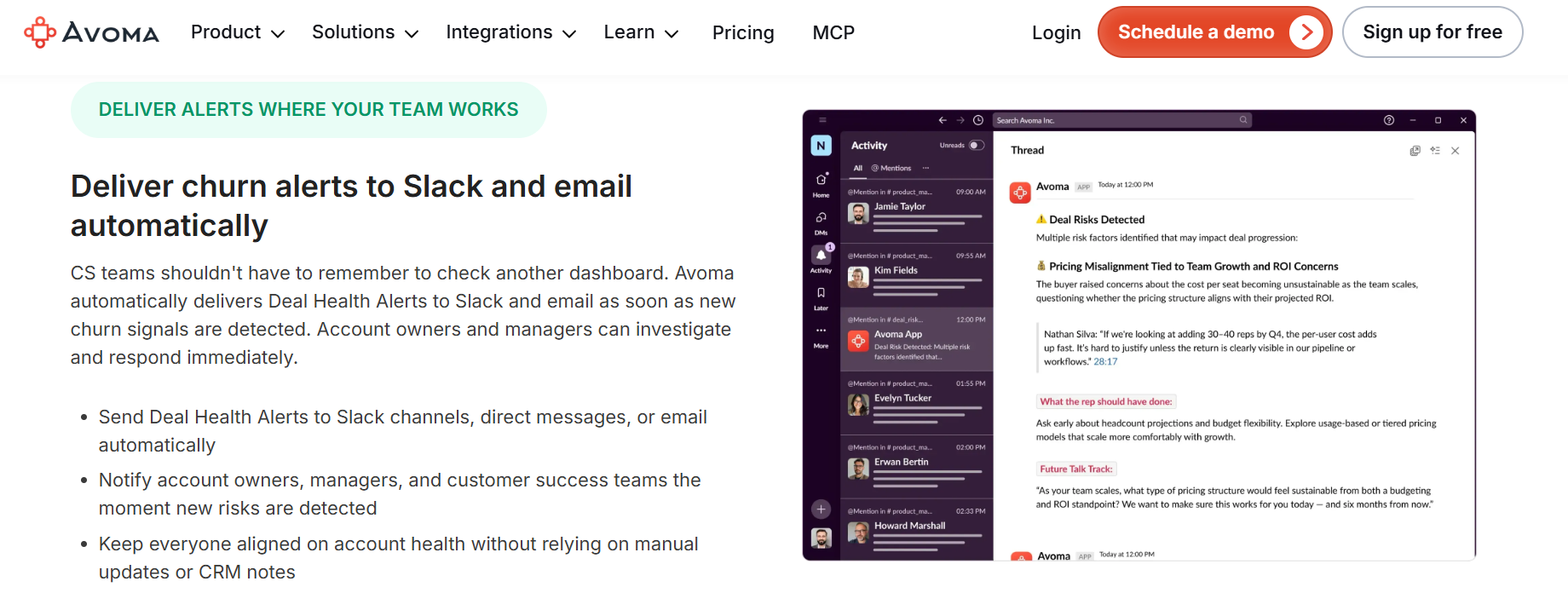Screen dimensions: 1568x610
Task: Expand the Learn menu
Action: point(641,32)
